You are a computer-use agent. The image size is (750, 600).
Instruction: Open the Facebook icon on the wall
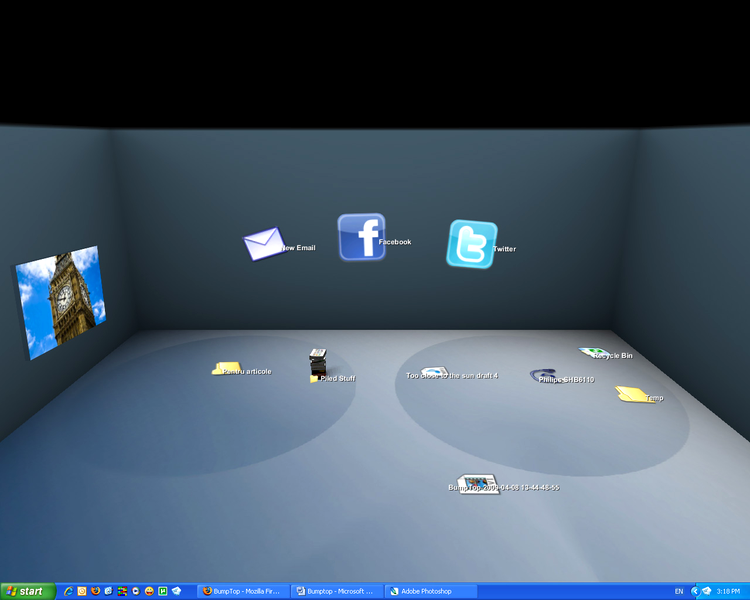[362, 237]
